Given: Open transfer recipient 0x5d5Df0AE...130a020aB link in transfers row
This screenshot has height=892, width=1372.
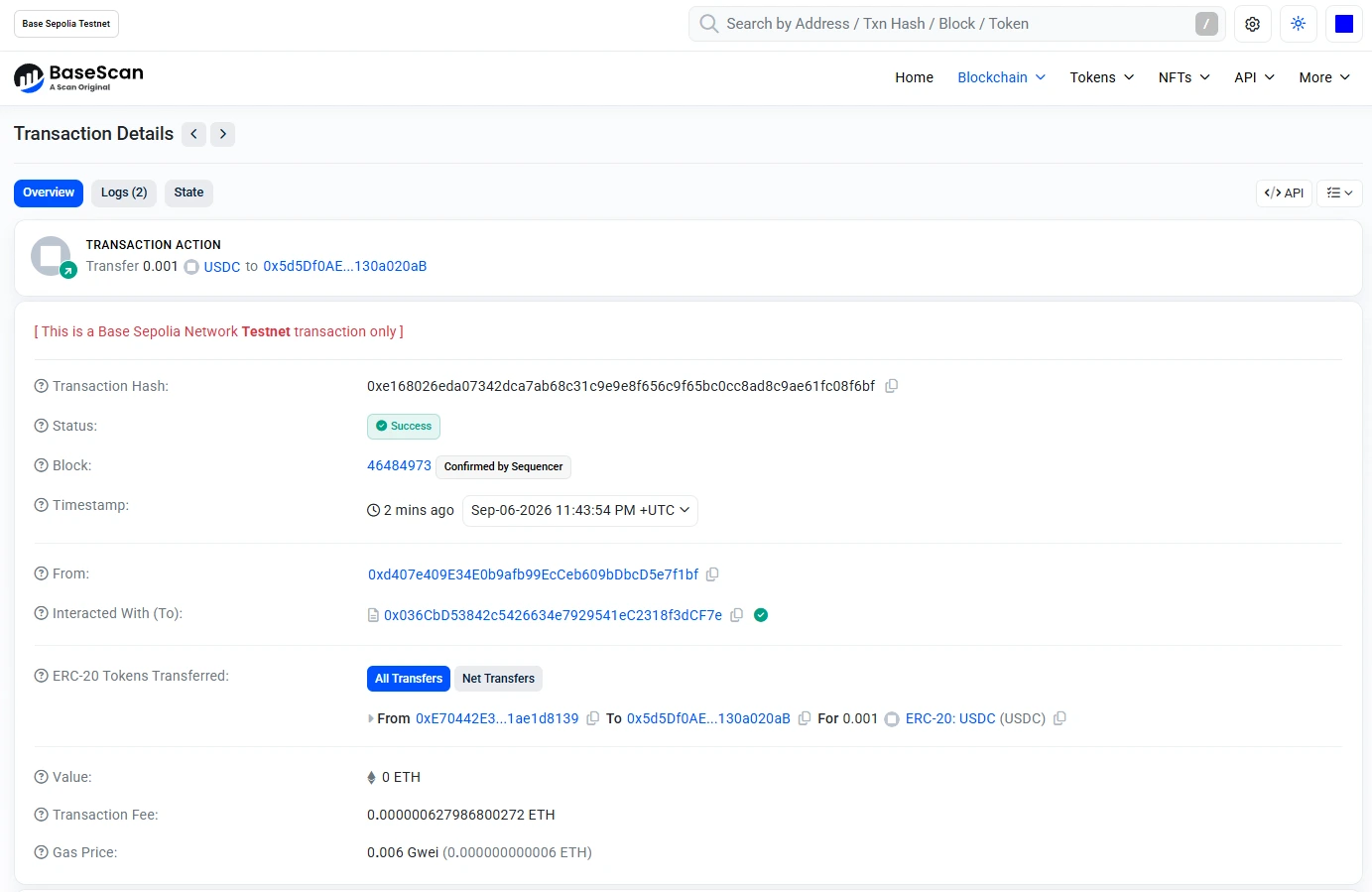Looking at the screenshot, I should coord(708,718).
